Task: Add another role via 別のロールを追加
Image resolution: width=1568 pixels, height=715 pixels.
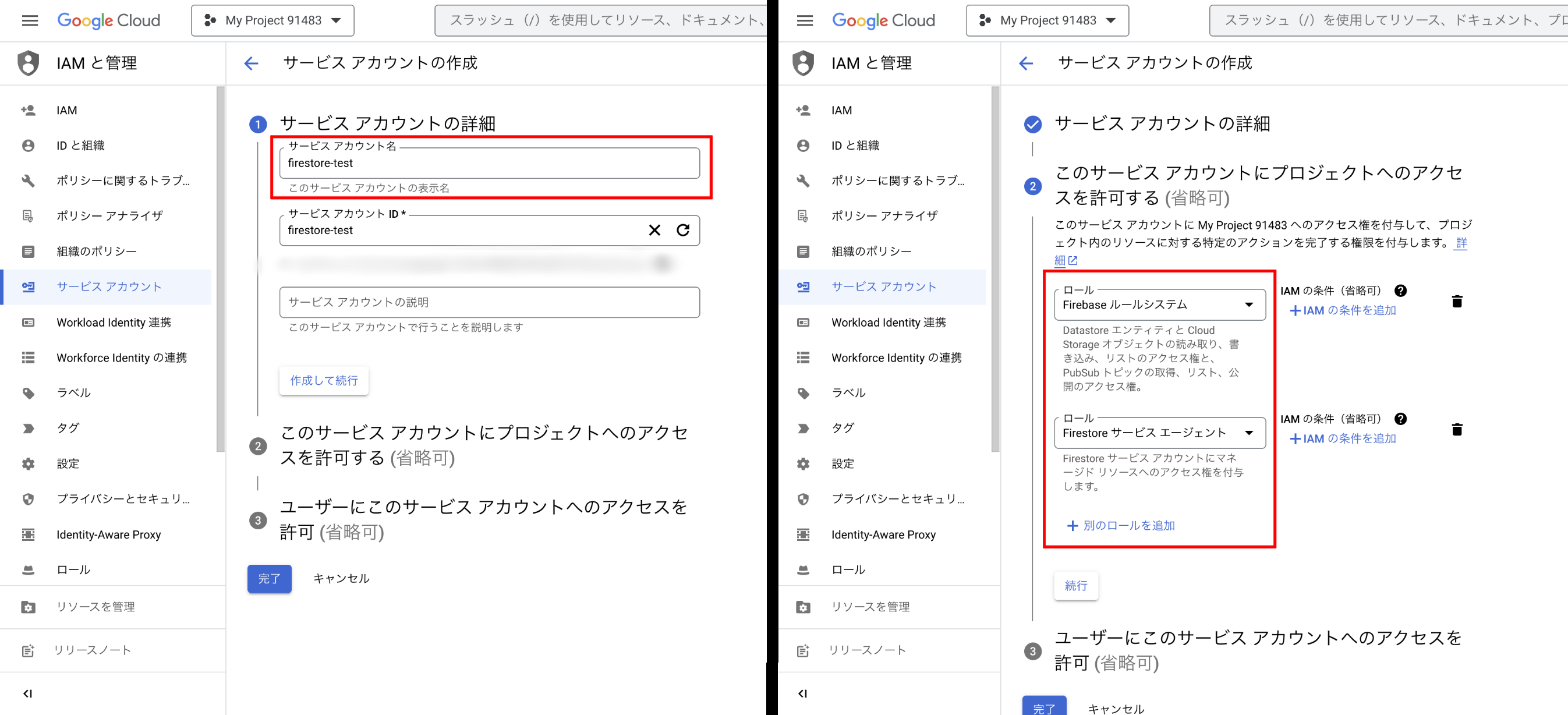Action: click(x=1122, y=525)
